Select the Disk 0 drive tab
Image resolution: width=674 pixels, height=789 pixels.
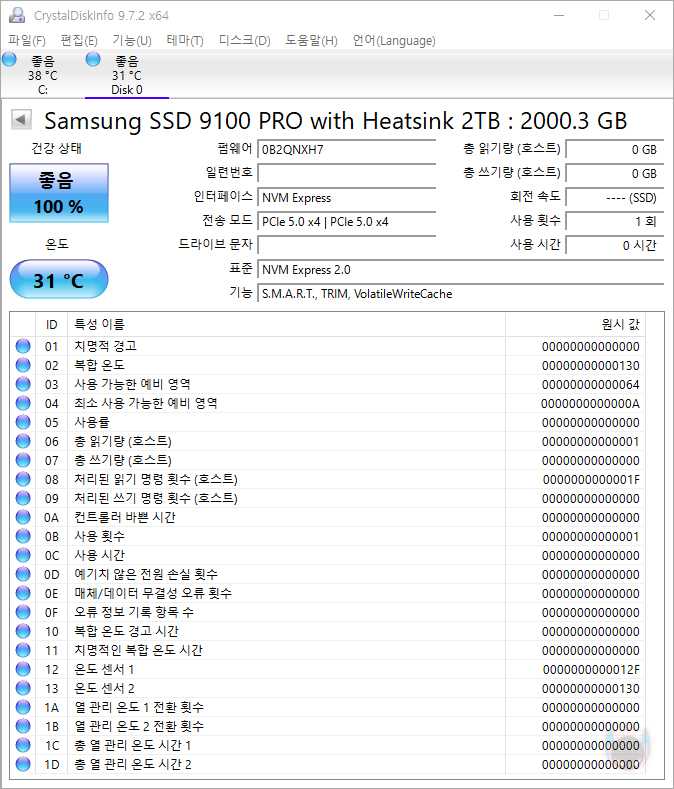[x=127, y=75]
